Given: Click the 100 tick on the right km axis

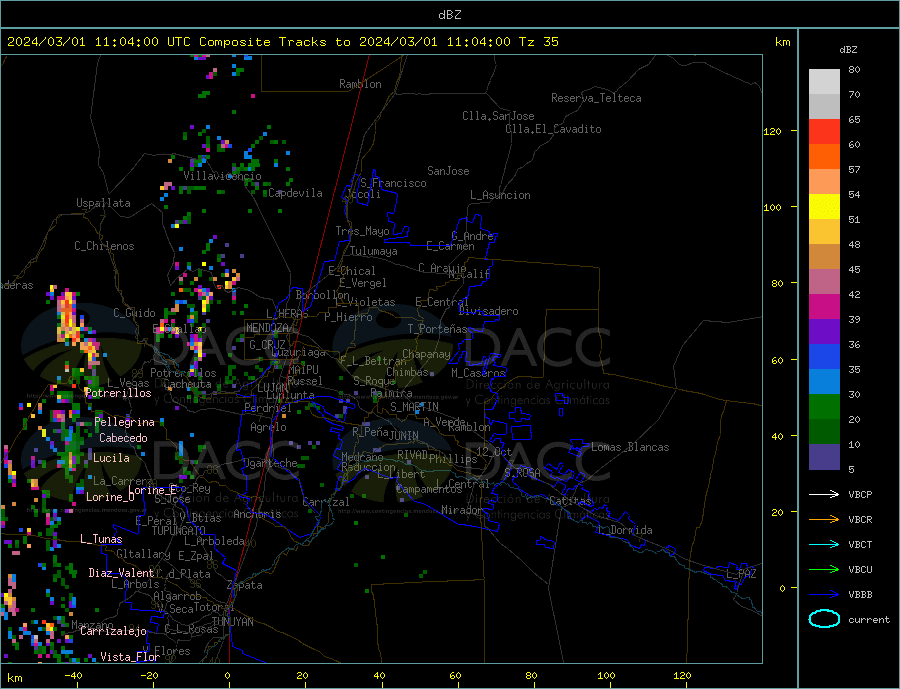Looking at the screenshot, I should click(x=772, y=207).
